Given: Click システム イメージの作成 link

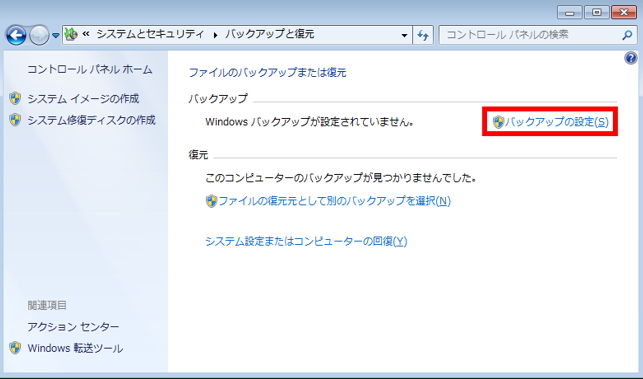Looking at the screenshot, I should tap(83, 98).
